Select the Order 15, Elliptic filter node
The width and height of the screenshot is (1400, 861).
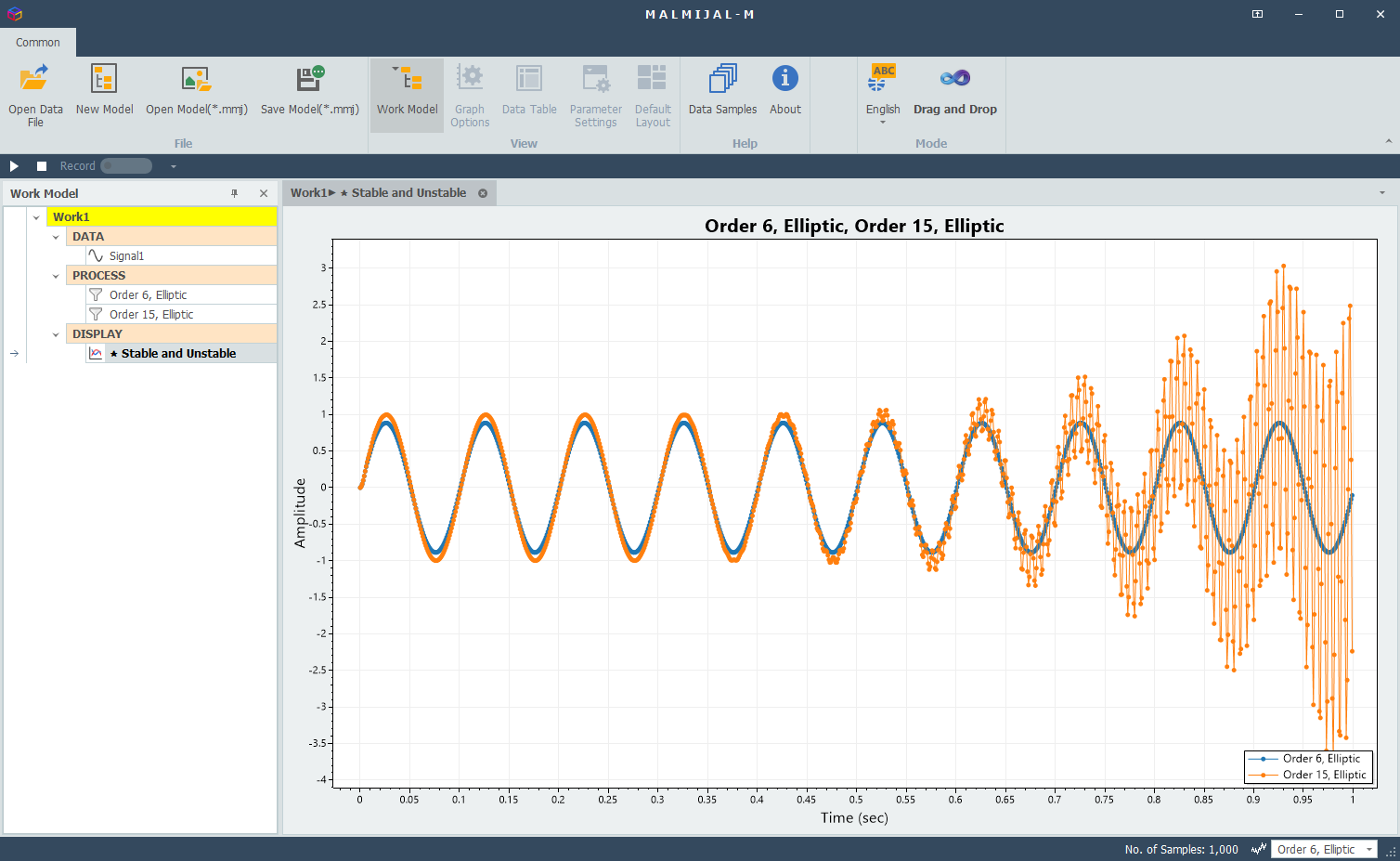[151, 314]
